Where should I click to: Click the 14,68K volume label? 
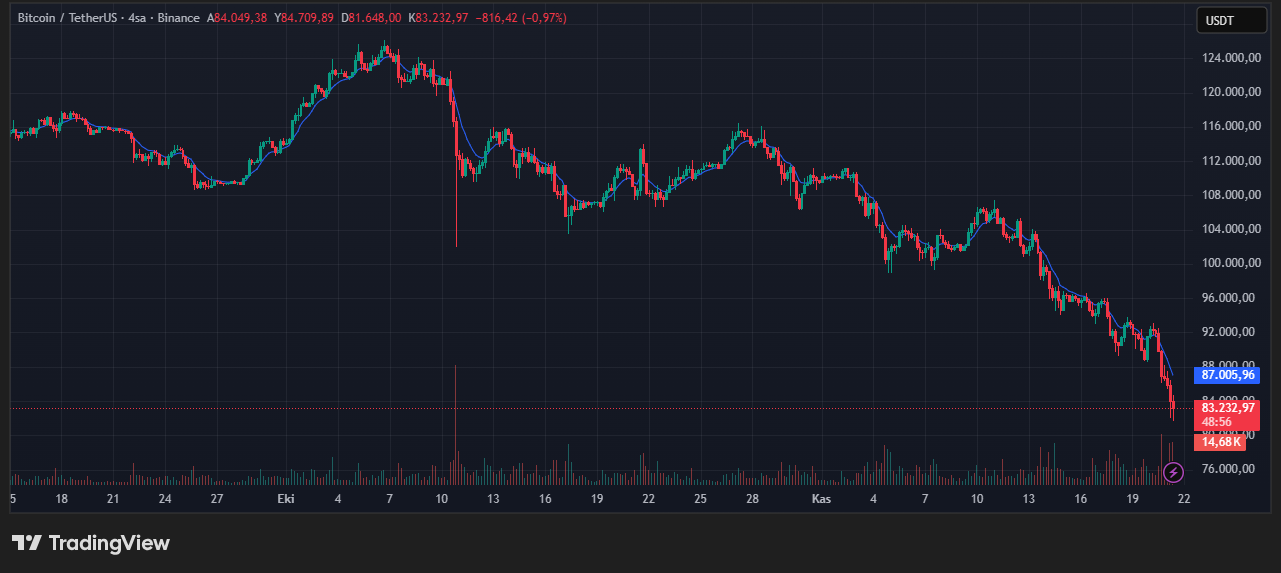1221,441
